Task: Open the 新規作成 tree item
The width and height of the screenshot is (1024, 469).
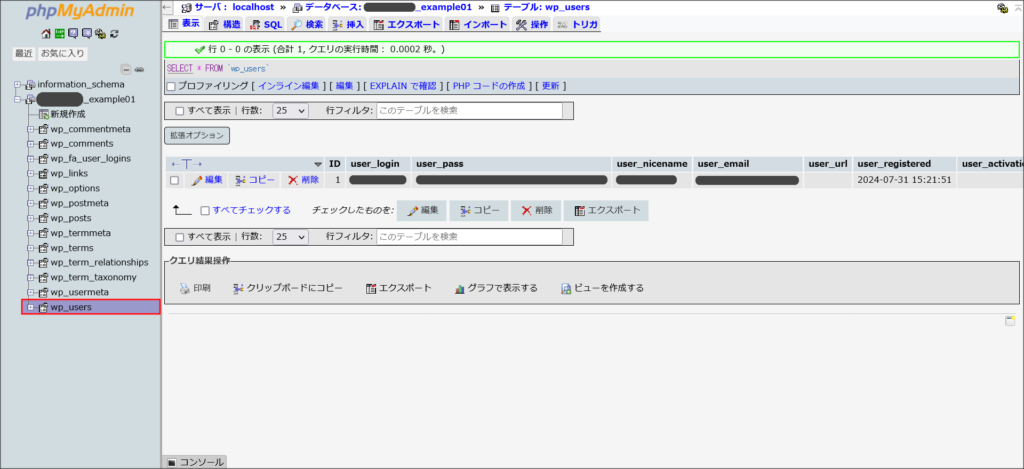Action: 68,114
